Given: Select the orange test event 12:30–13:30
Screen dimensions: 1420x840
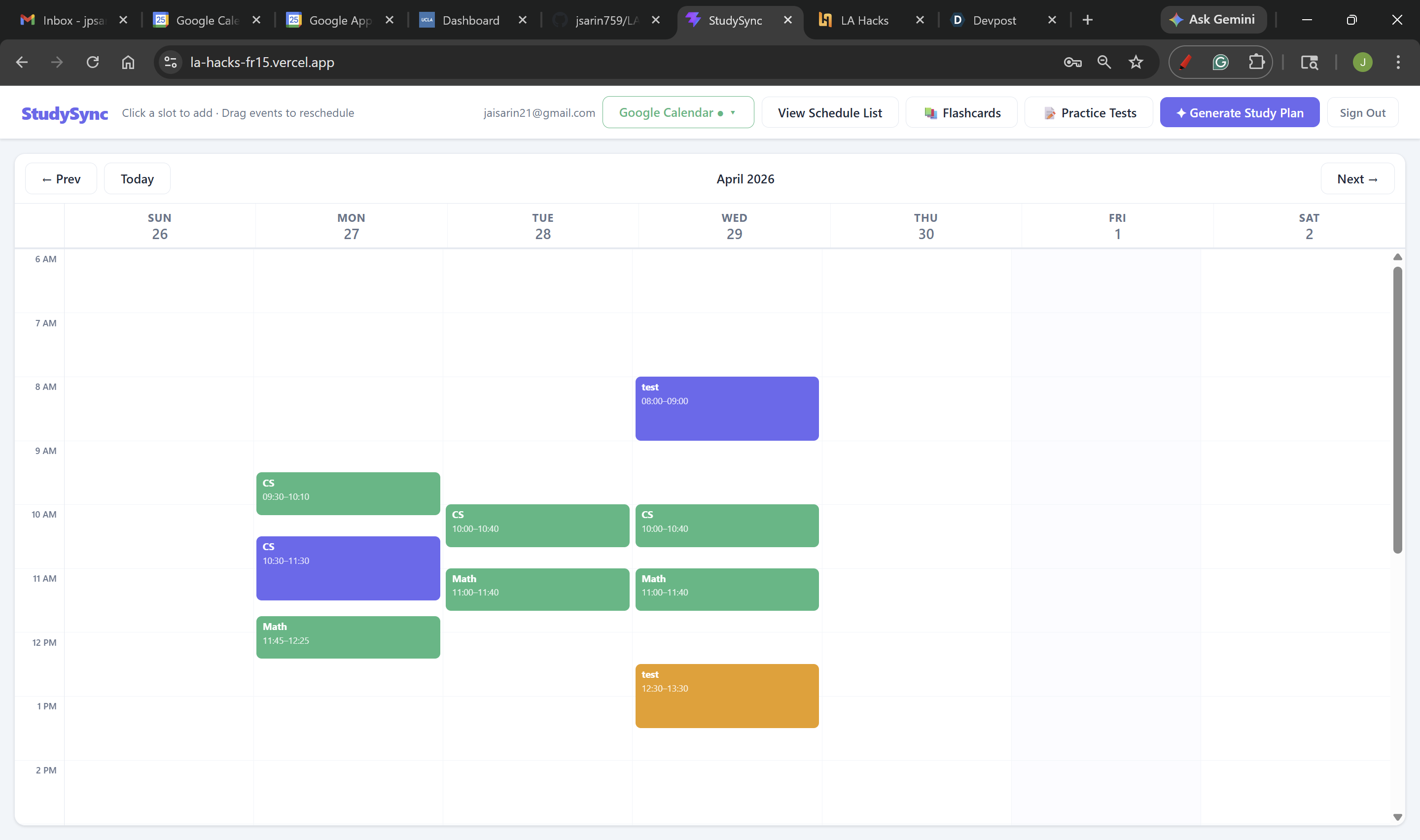Looking at the screenshot, I should (x=727, y=696).
